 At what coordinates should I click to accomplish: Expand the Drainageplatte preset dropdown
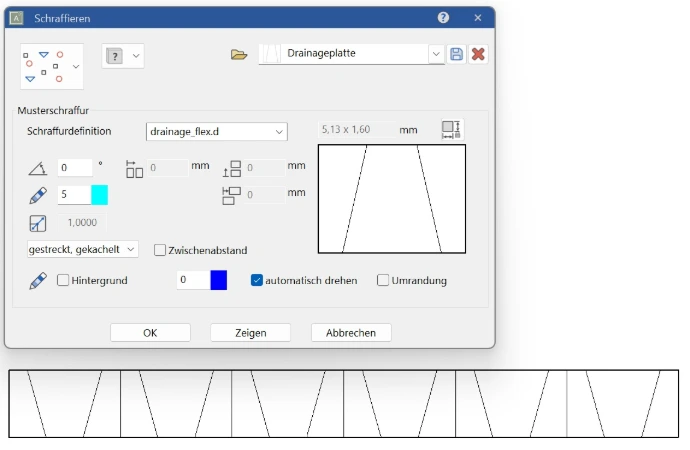pos(436,54)
